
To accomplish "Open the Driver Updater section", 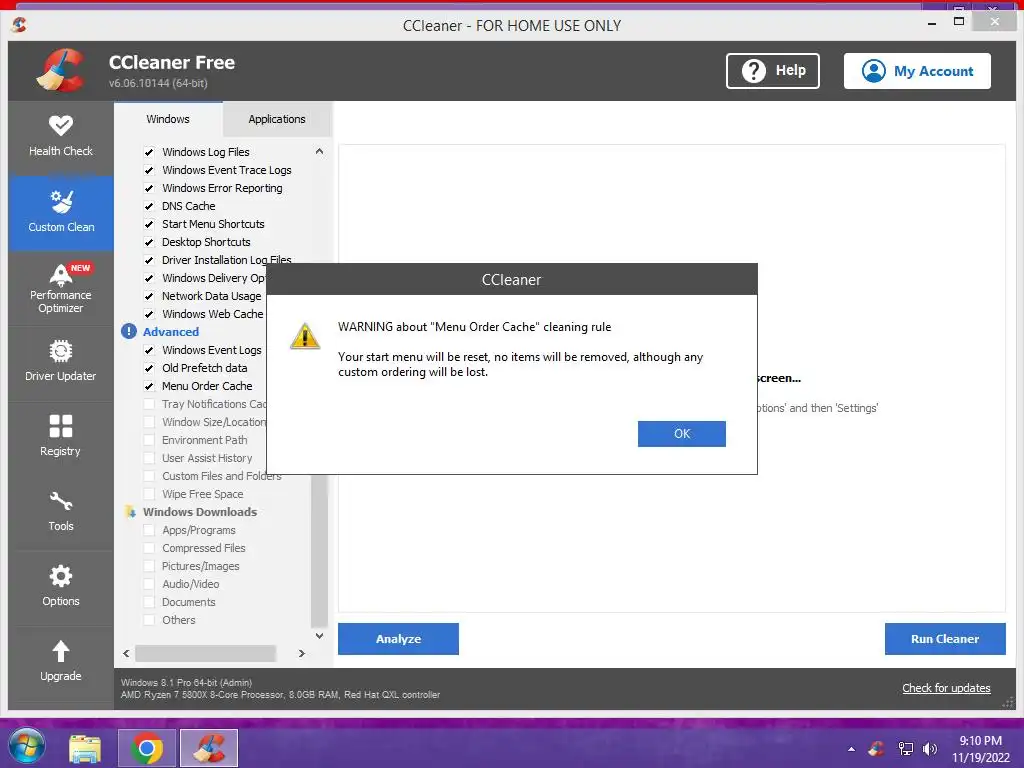I will pyautogui.click(x=61, y=361).
